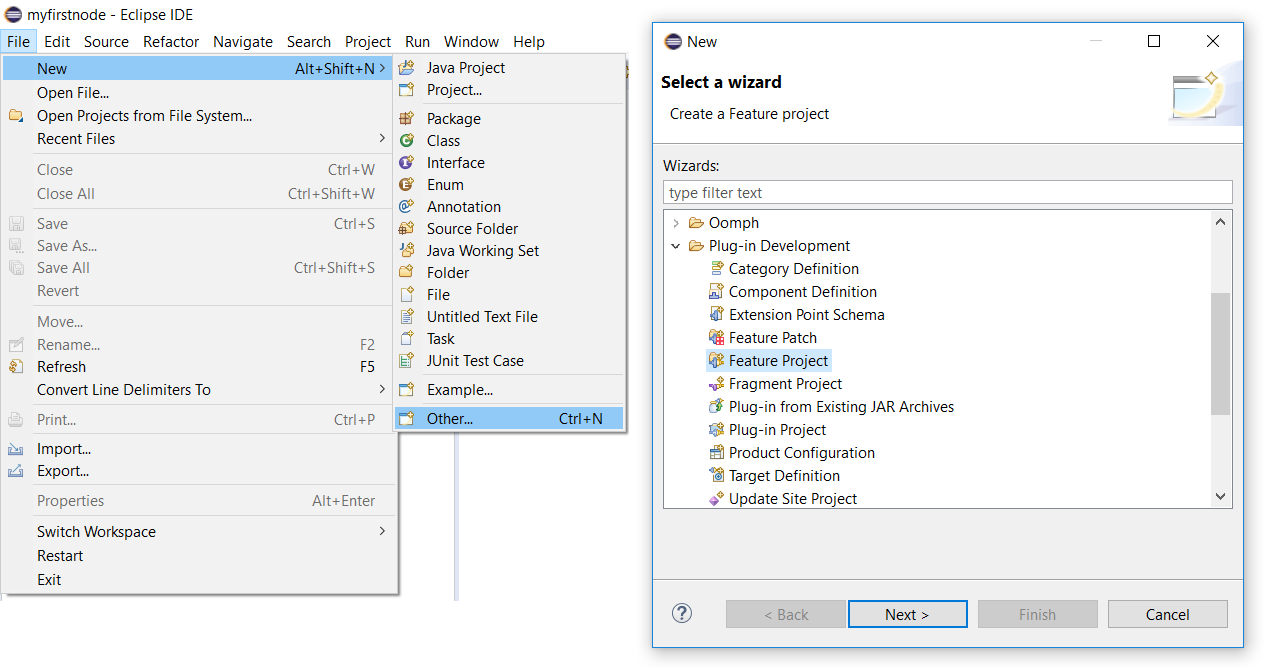This screenshot has height=668, width=1283.
Task: Click the Feature Patch icon
Action: [x=716, y=338]
